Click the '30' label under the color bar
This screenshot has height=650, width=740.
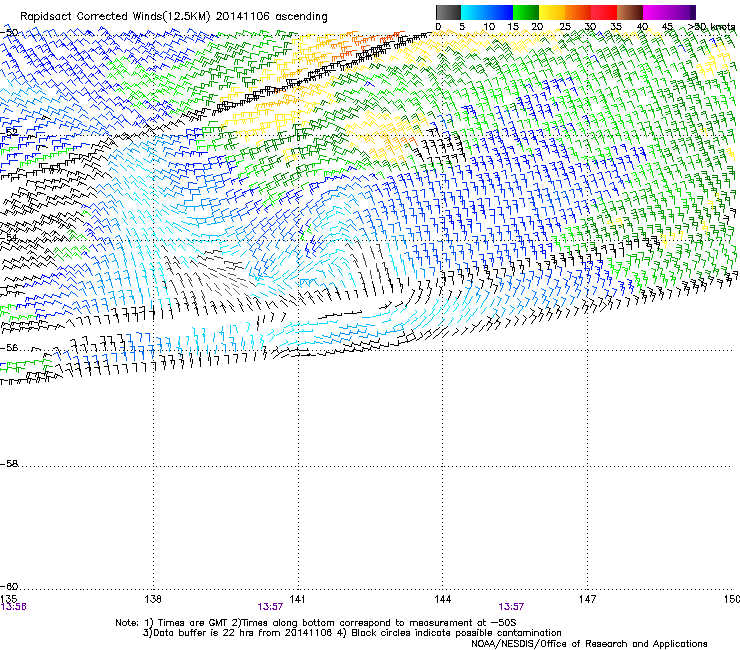click(x=590, y=27)
